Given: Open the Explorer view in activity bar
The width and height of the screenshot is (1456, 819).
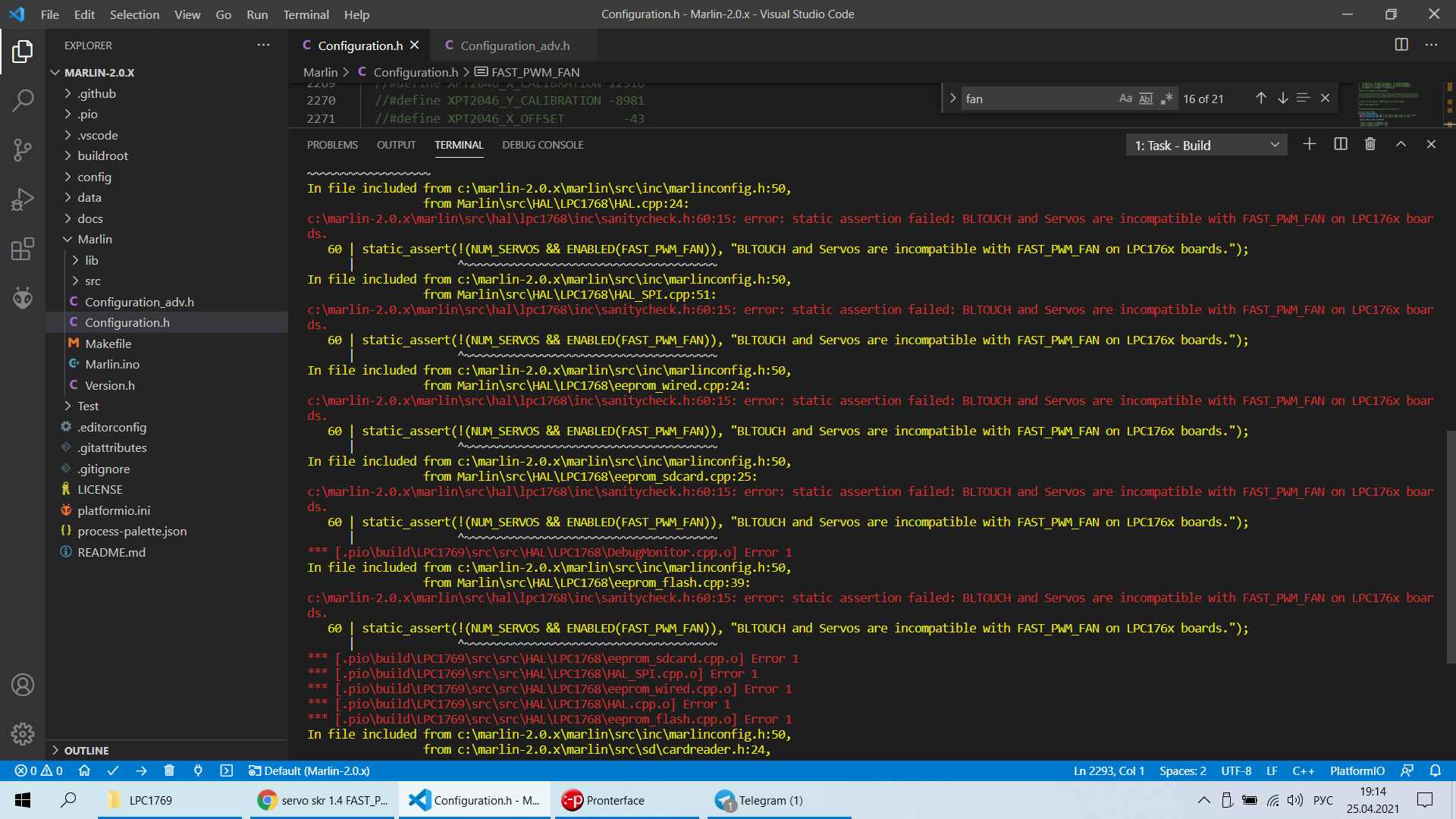Looking at the screenshot, I should tap(23, 52).
